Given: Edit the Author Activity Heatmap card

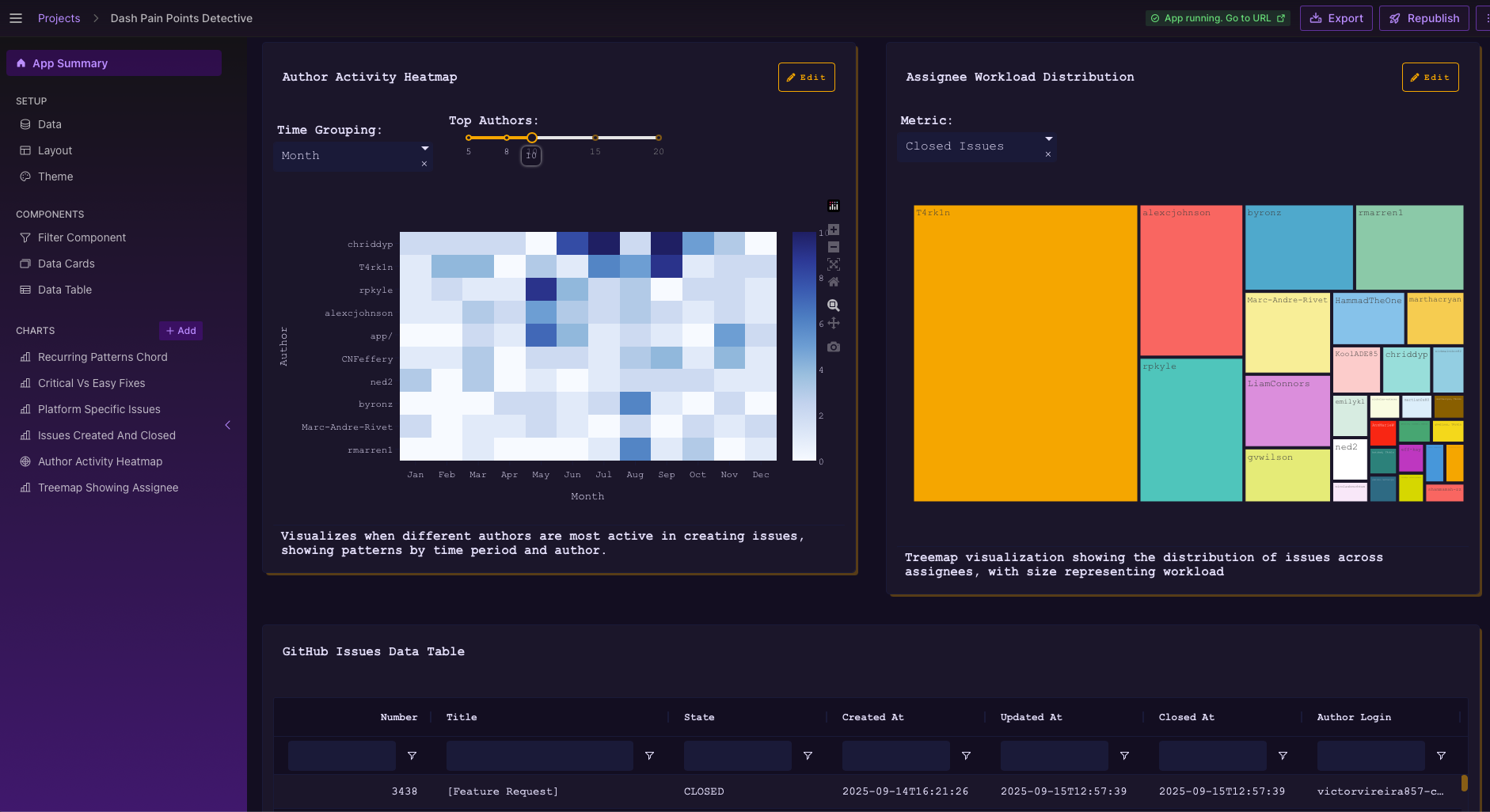Looking at the screenshot, I should point(806,78).
